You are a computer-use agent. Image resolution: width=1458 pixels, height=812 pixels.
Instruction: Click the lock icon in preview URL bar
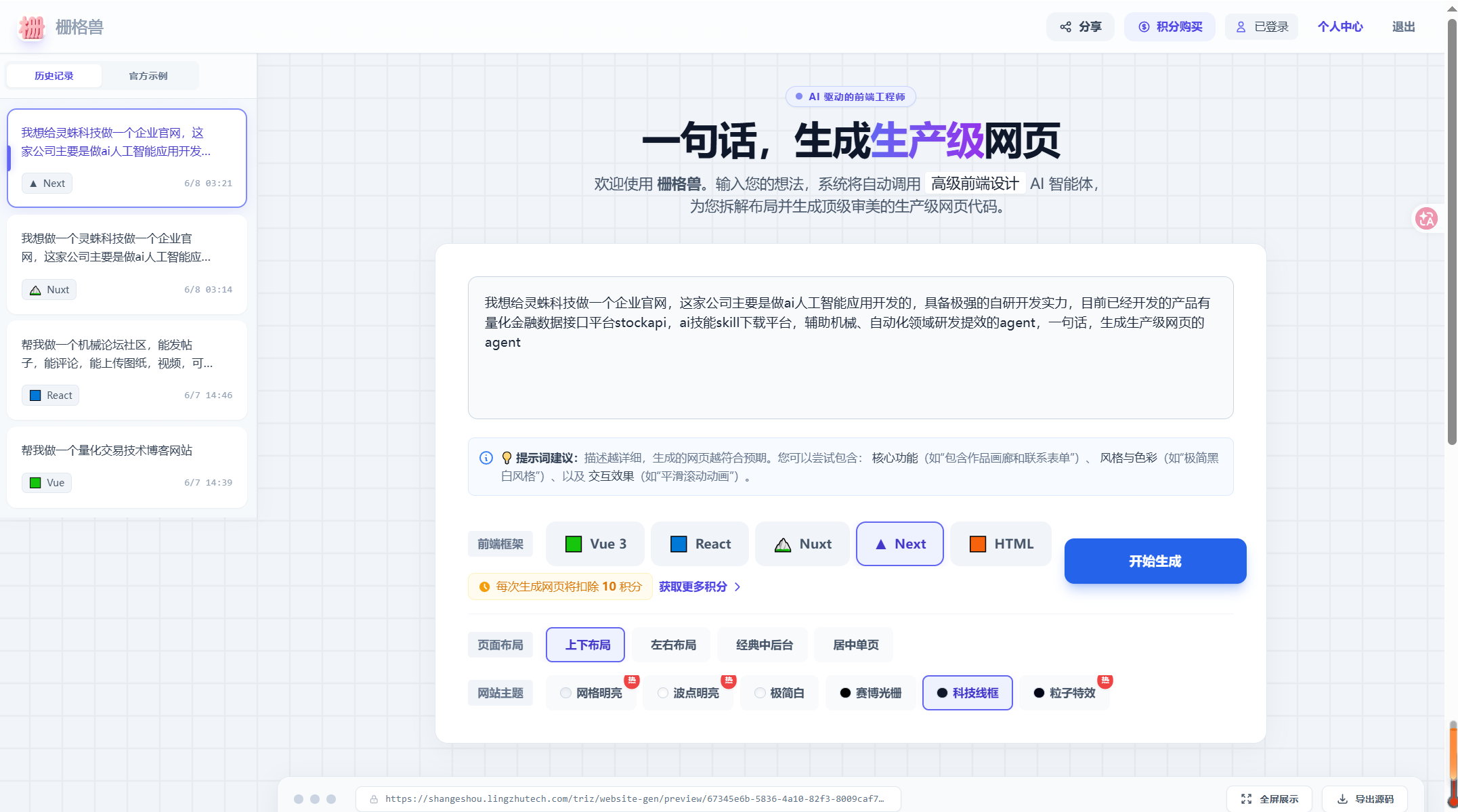click(374, 799)
